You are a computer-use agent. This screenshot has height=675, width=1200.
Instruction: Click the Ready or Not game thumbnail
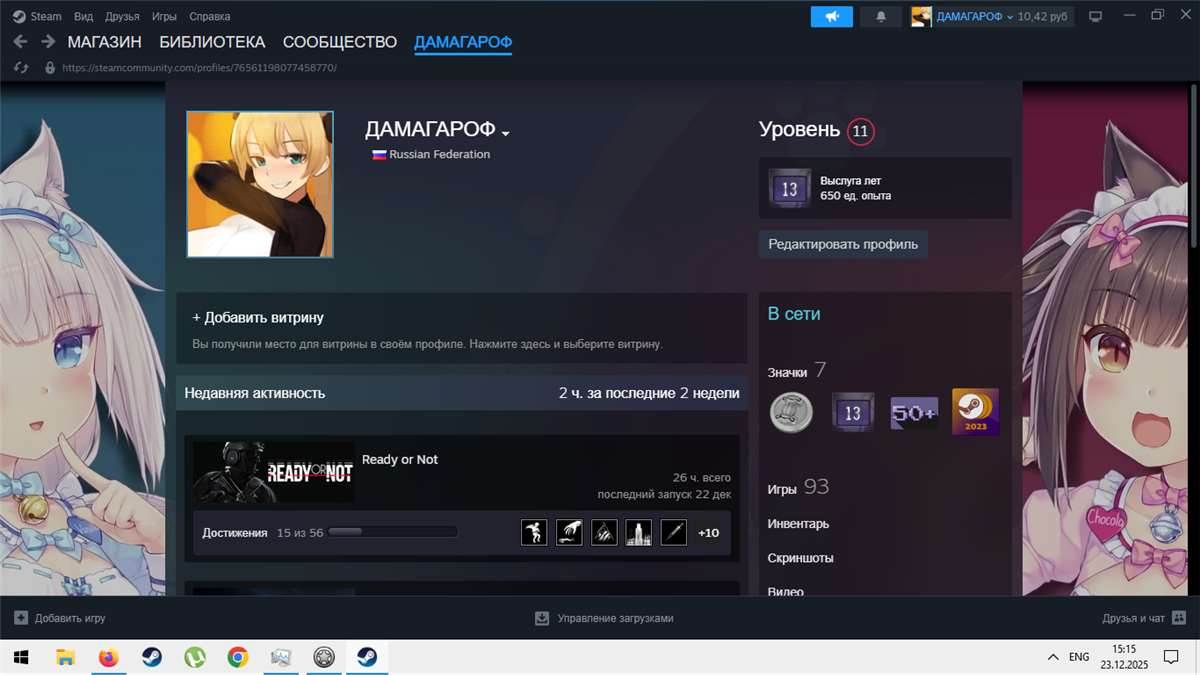274,472
